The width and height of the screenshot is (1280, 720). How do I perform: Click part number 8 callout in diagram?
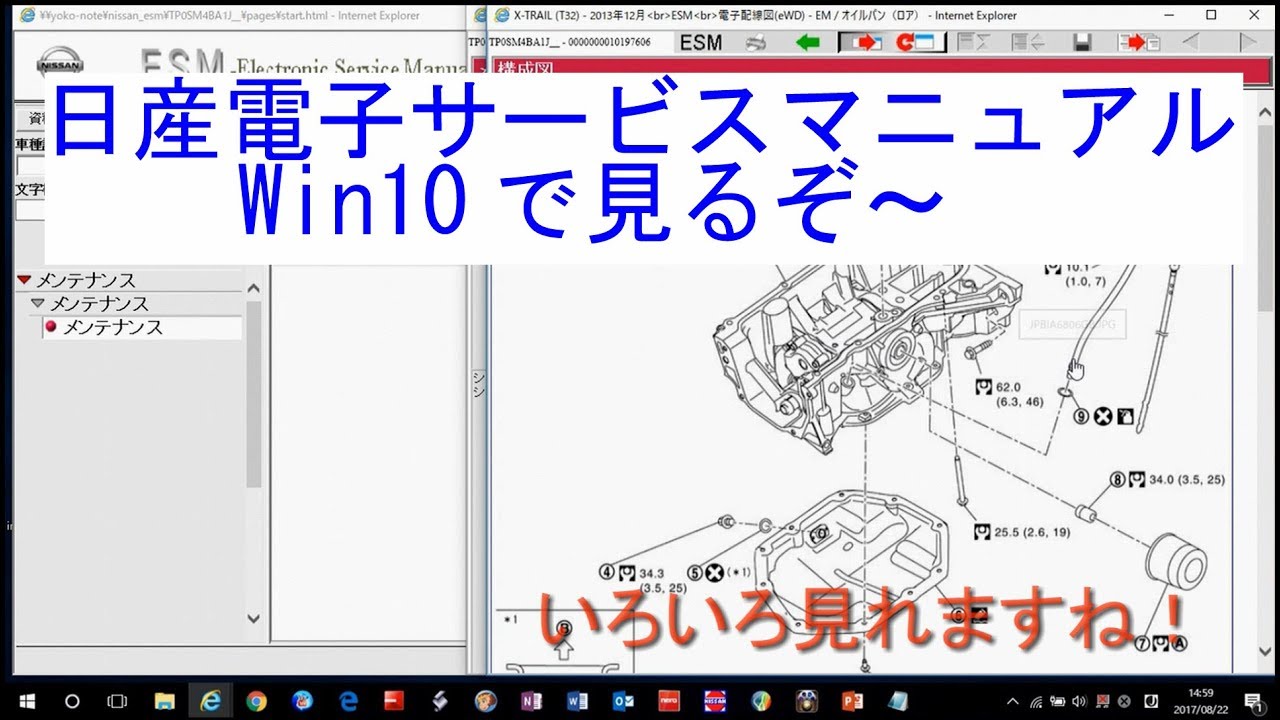pyautogui.click(x=1118, y=480)
